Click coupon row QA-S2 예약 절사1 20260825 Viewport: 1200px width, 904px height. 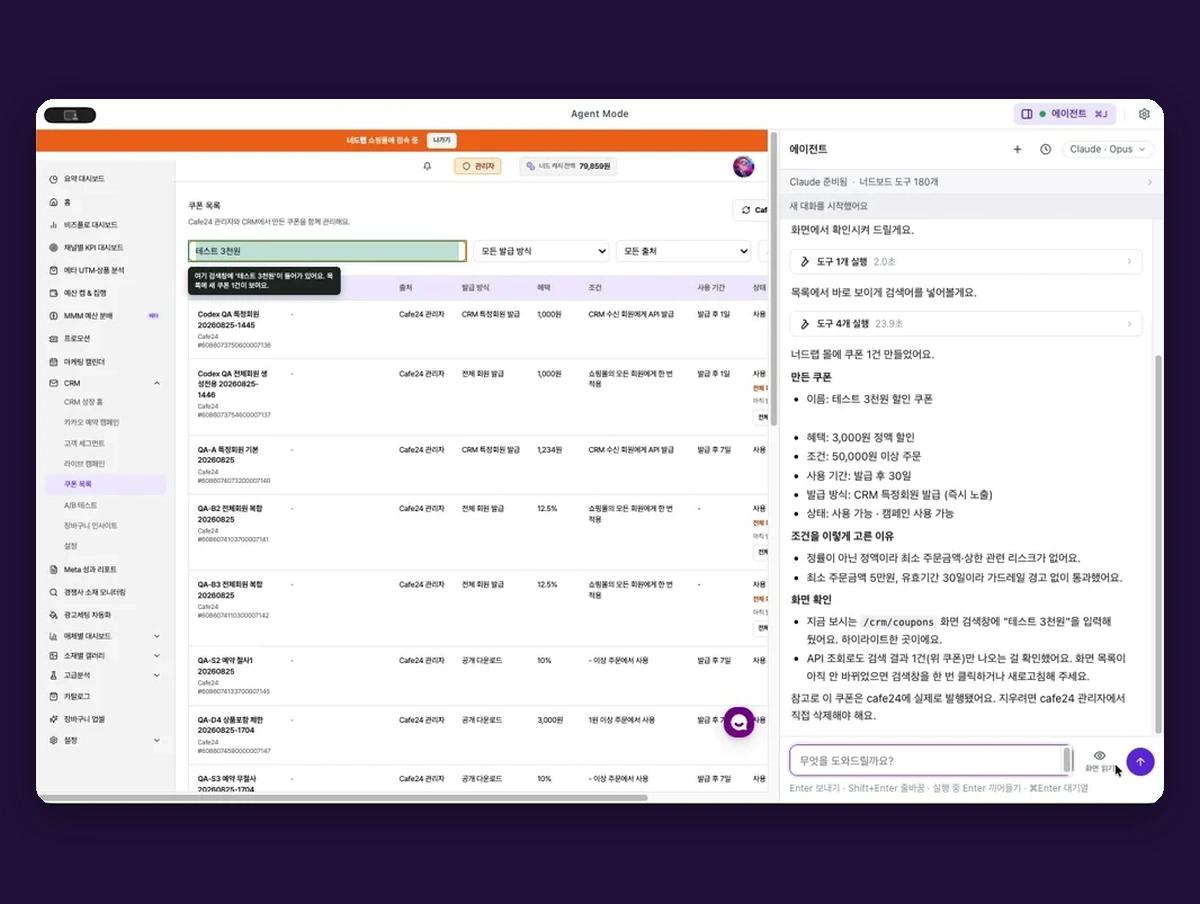click(478, 676)
